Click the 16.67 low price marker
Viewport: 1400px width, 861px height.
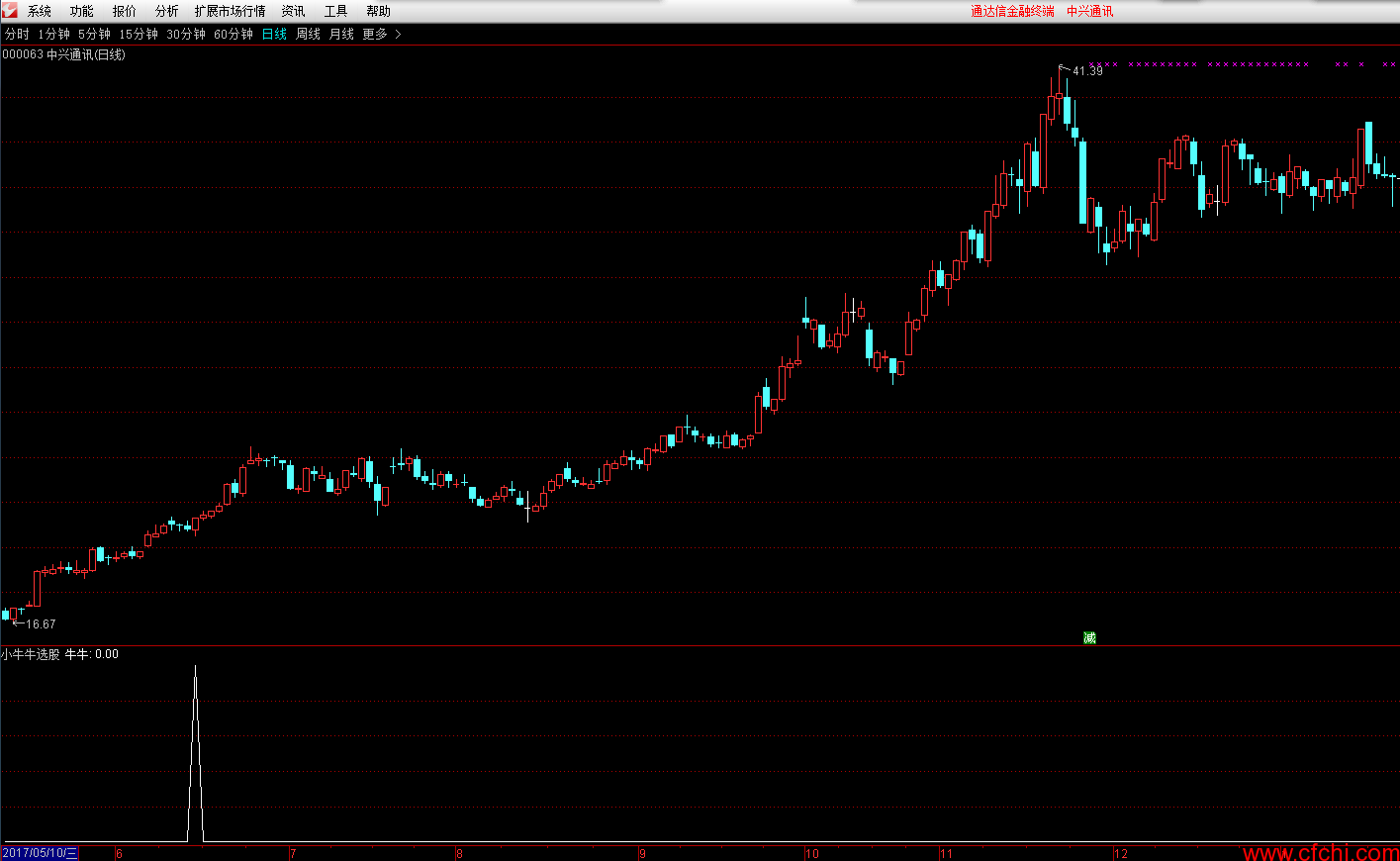(x=41, y=624)
